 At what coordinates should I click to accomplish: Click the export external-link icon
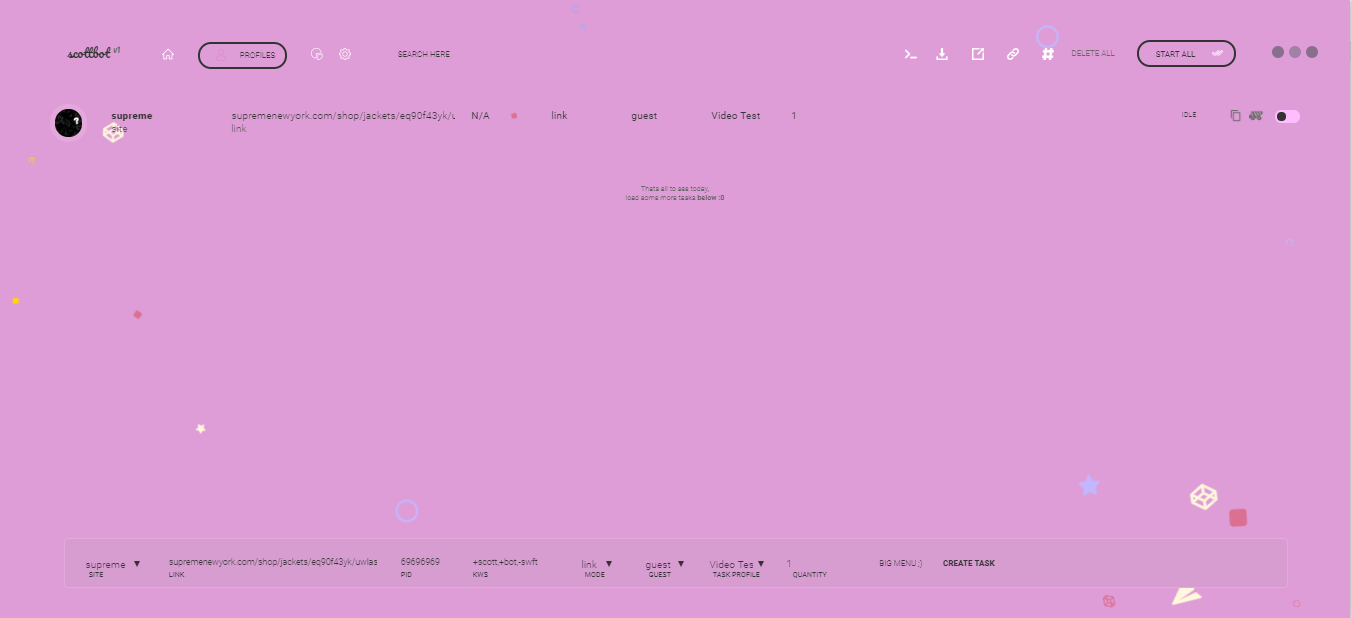tap(978, 54)
